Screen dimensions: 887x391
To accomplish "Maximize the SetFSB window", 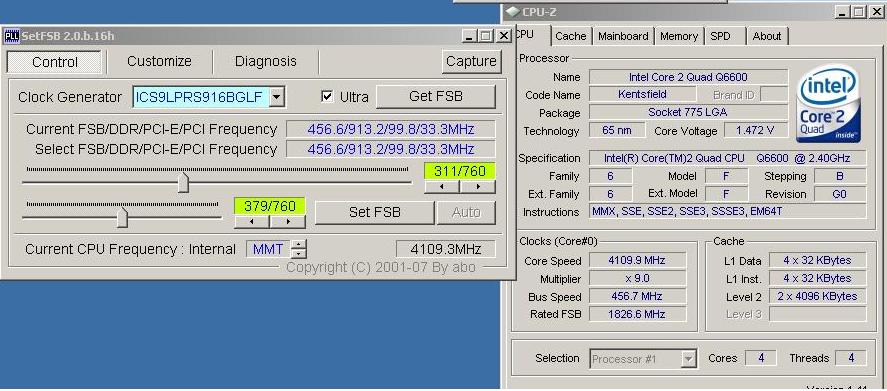I will [x=485, y=36].
